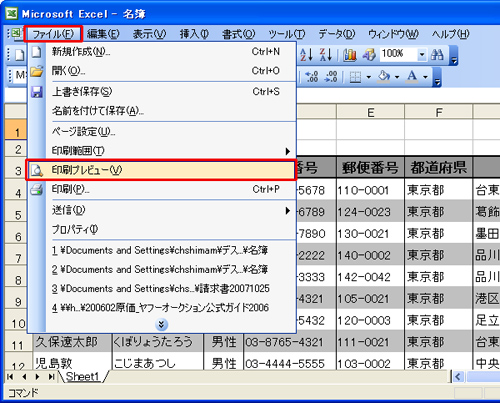Open the borders dropdown arrow
This screenshot has height=403, width=500.
pyautogui.click(x=368, y=77)
